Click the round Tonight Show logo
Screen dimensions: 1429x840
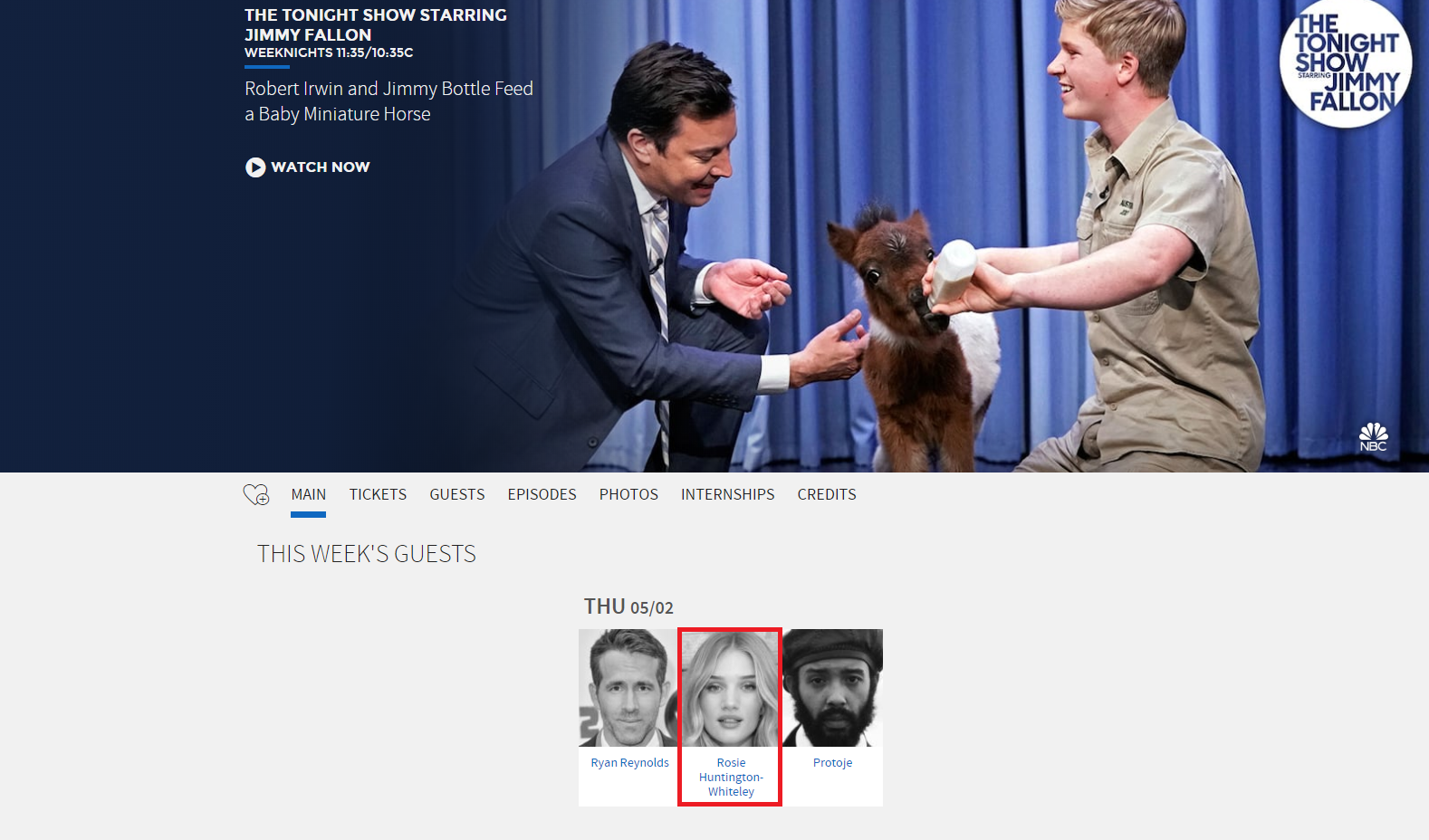pyautogui.click(x=1345, y=63)
